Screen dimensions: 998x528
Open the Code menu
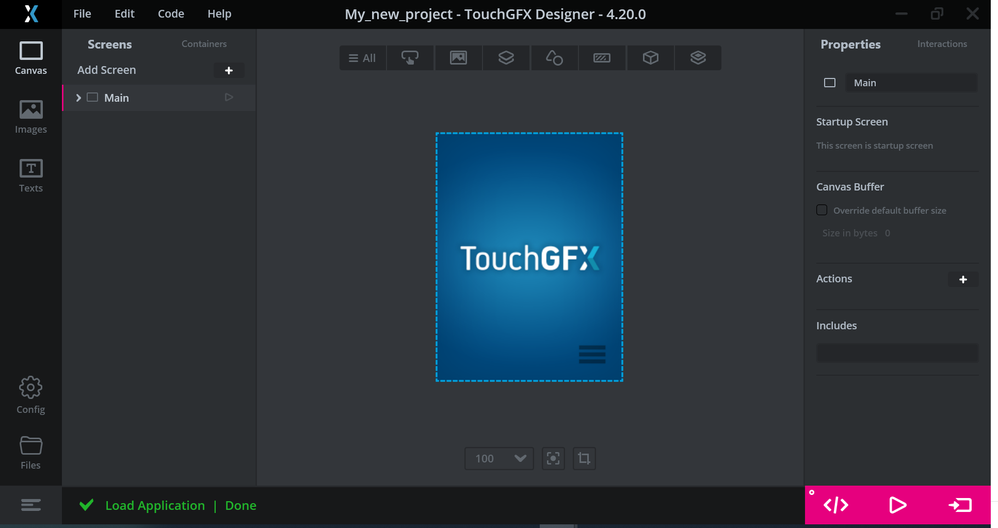point(171,14)
